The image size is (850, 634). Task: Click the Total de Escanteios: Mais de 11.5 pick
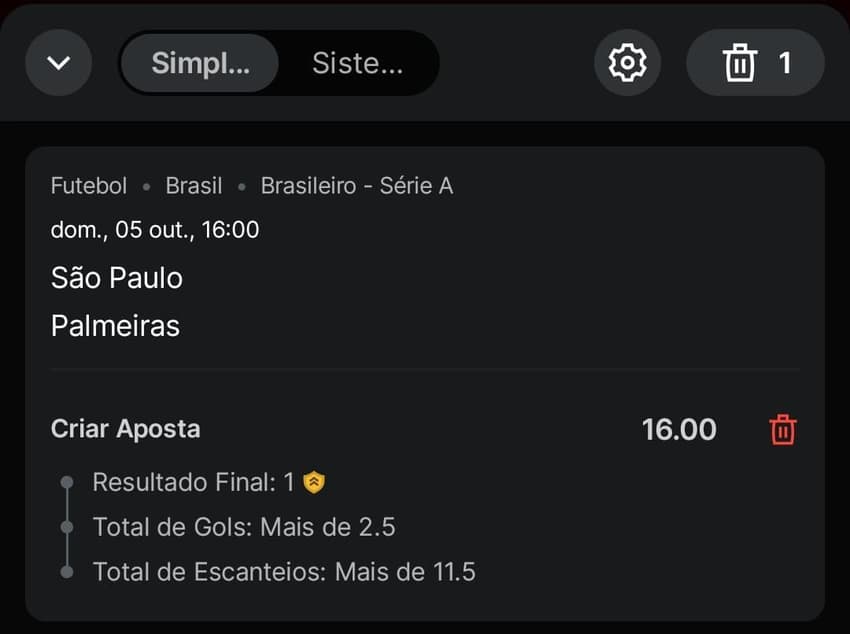(283, 572)
